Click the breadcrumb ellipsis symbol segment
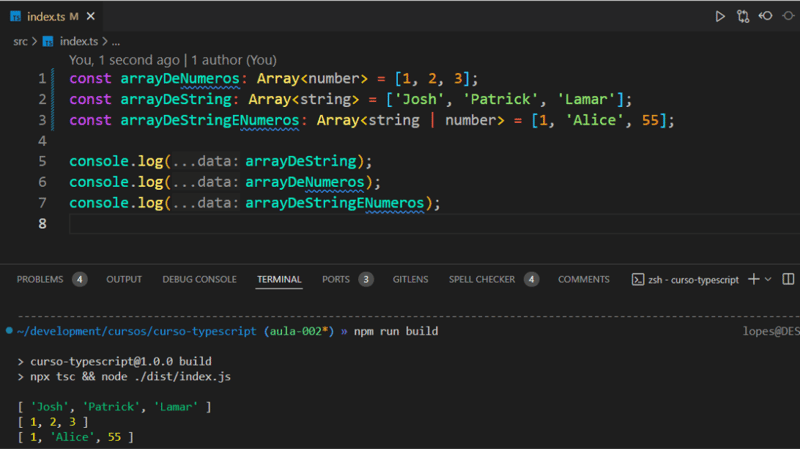The height and width of the screenshot is (449, 800). (x=115, y=41)
